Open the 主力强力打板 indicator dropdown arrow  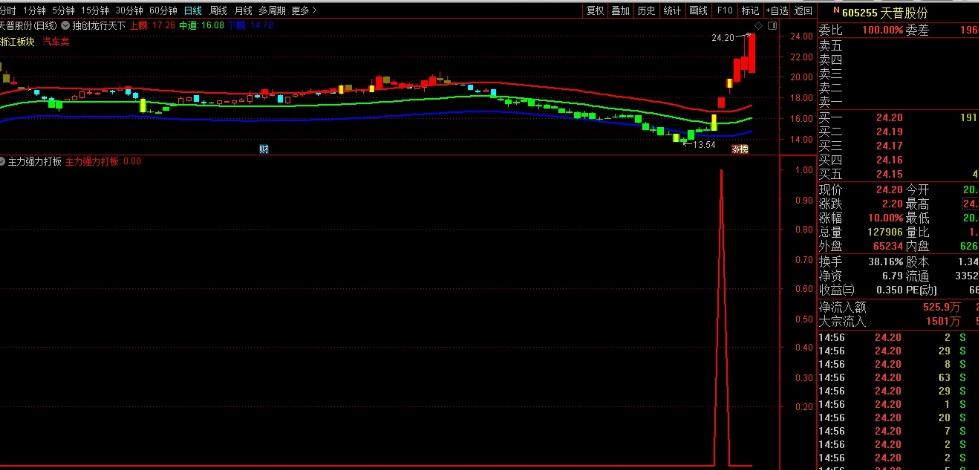(3, 160)
